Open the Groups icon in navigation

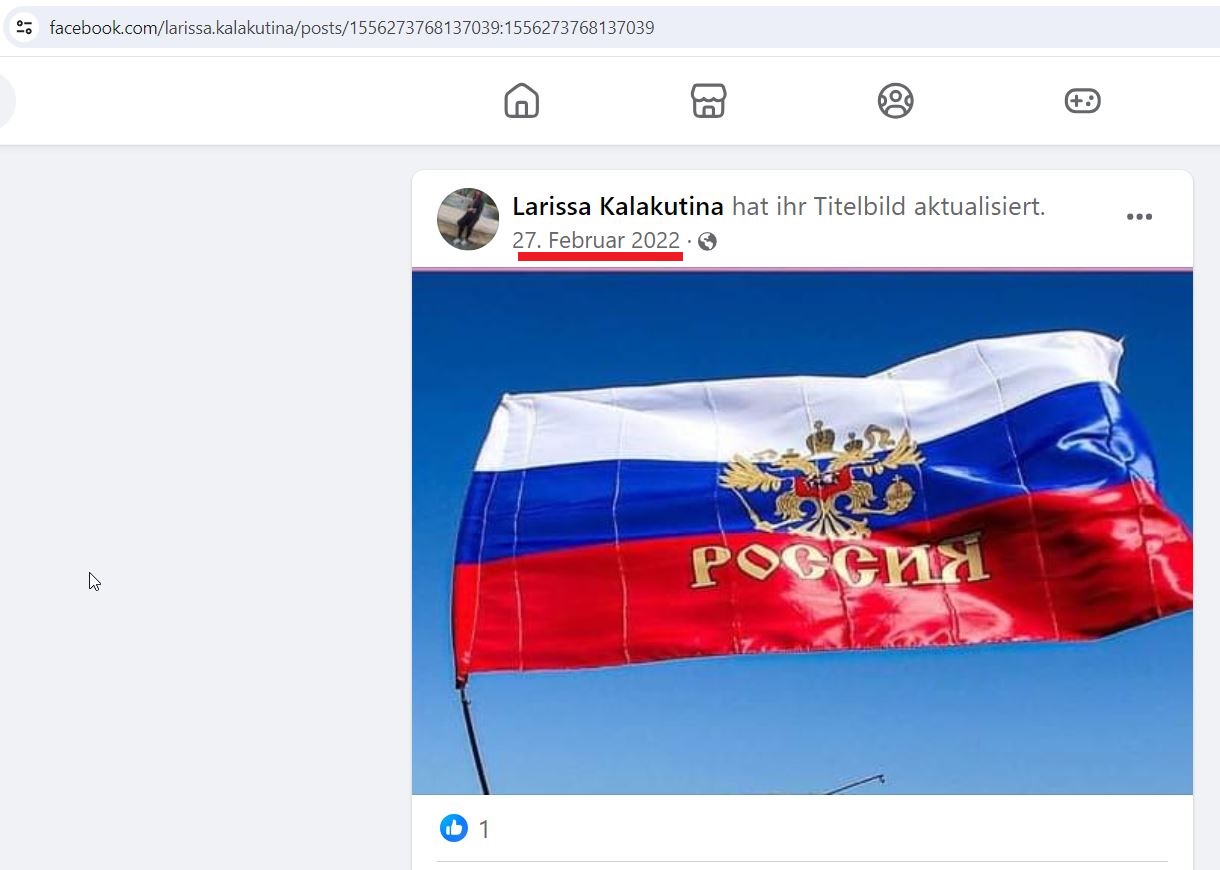tap(895, 101)
